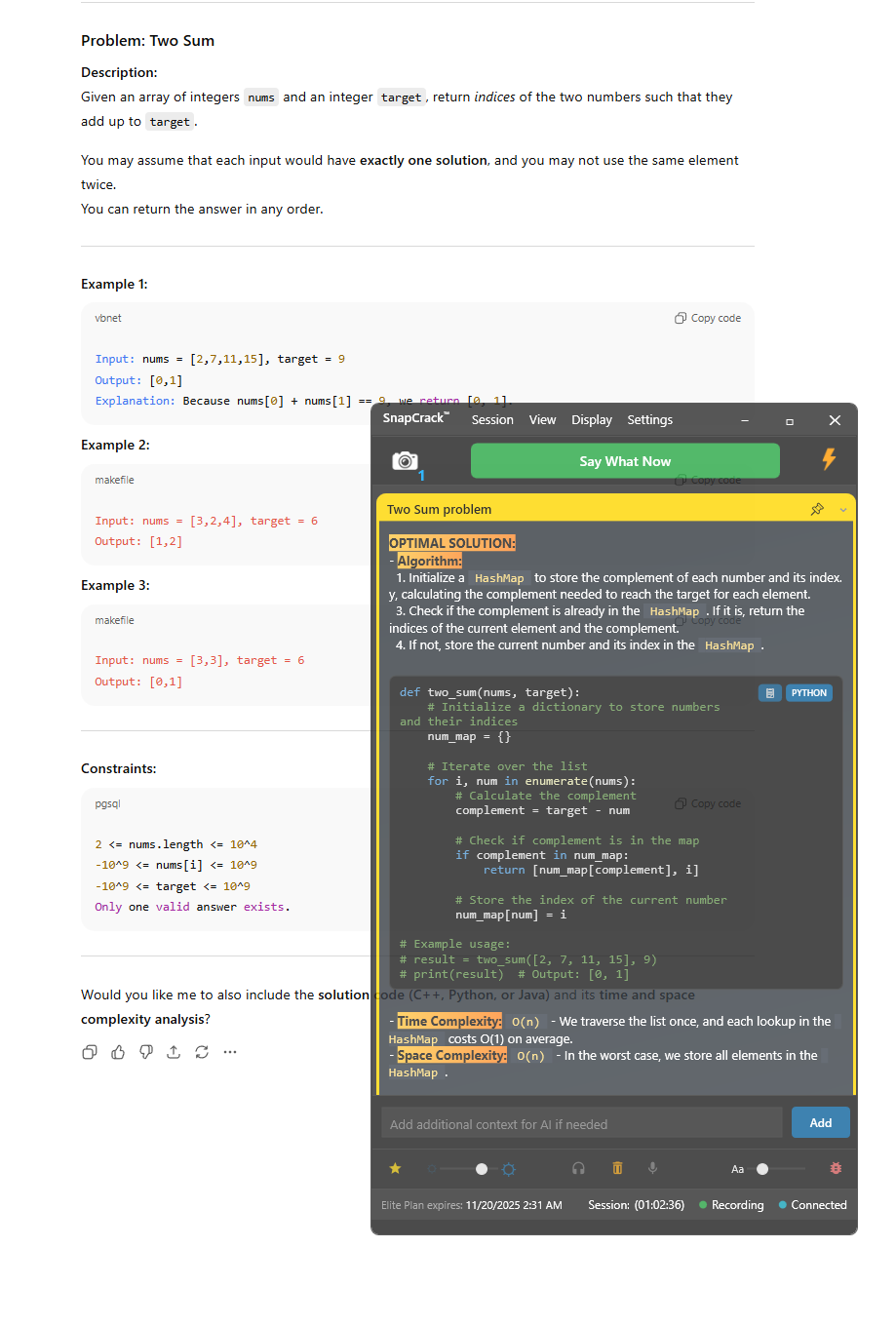Open the View menu

(542, 419)
